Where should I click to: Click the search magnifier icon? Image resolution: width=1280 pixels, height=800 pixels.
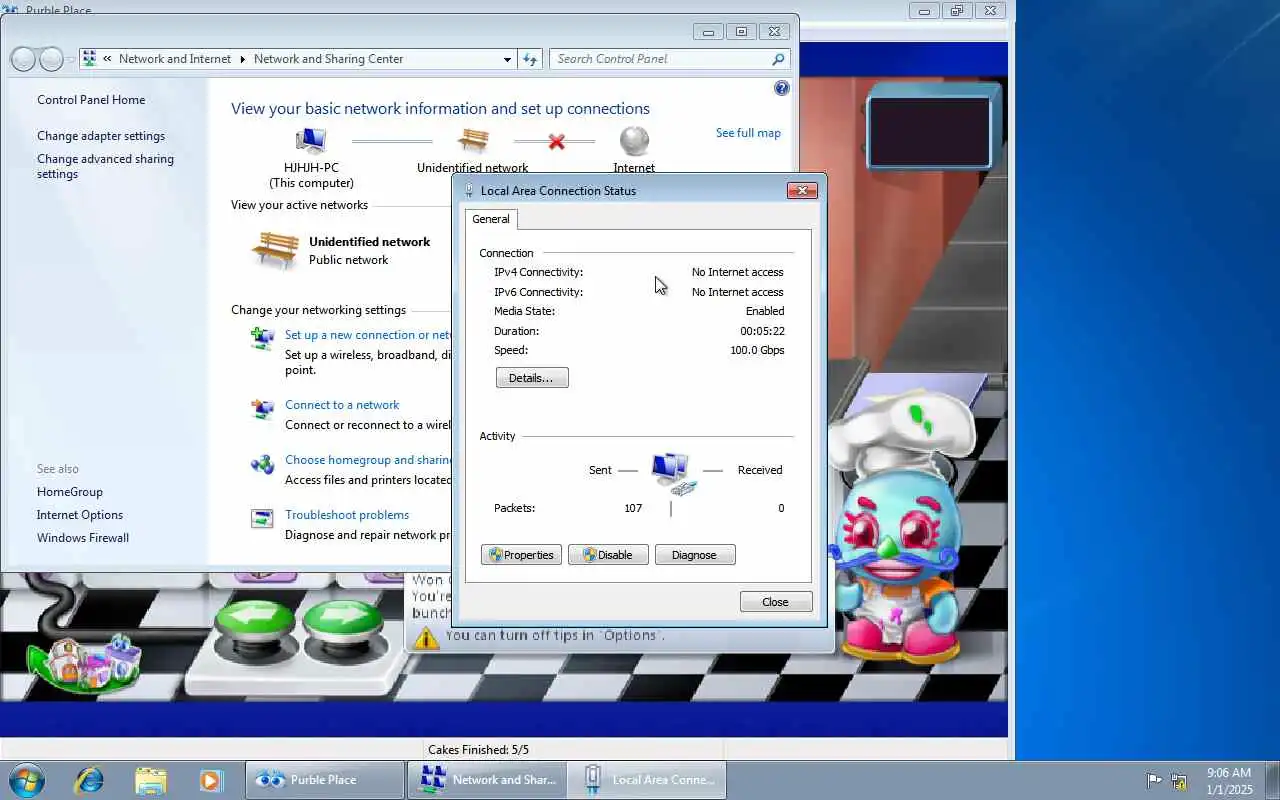pyautogui.click(x=778, y=59)
